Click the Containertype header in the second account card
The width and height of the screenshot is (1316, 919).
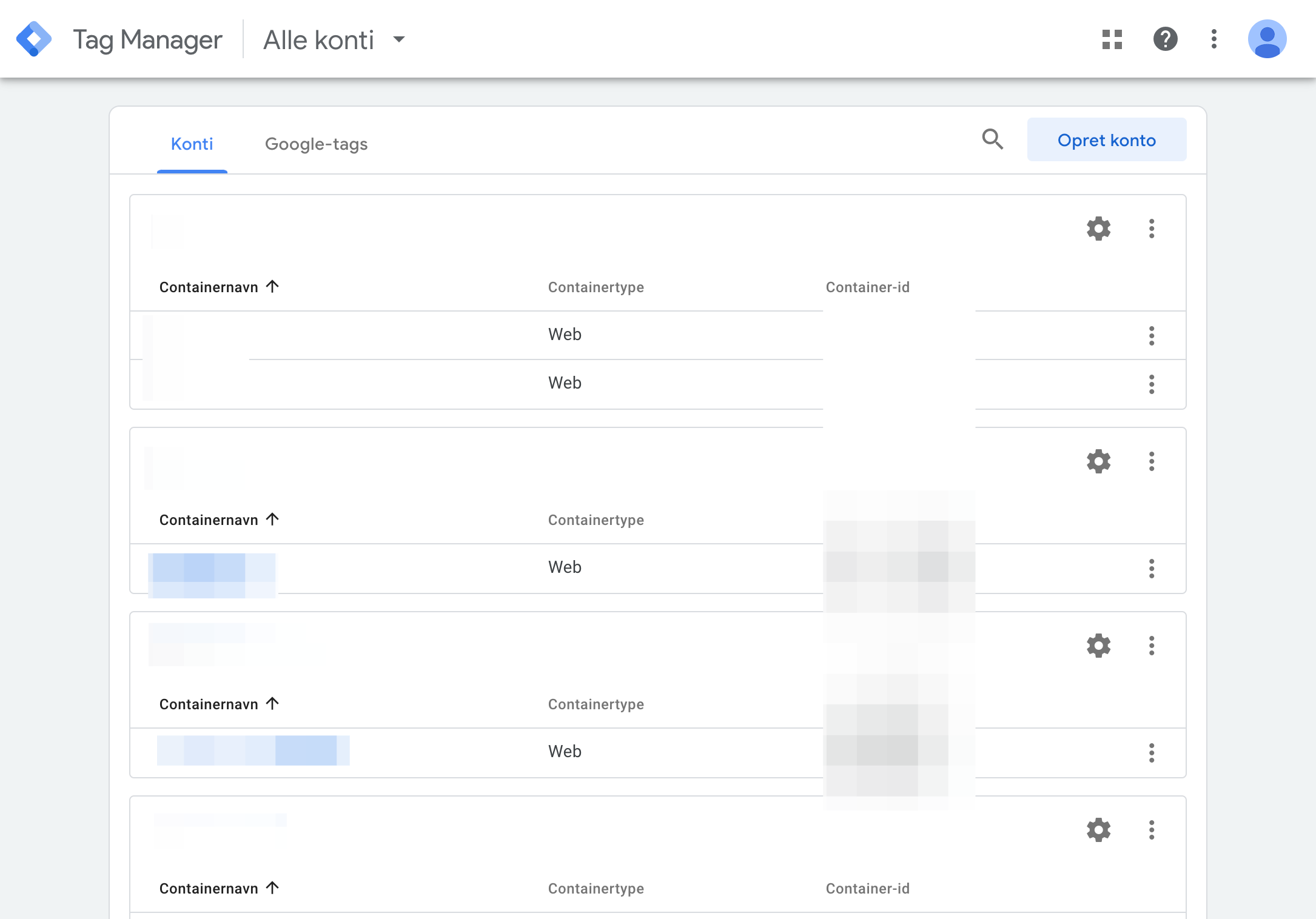(596, 520)
